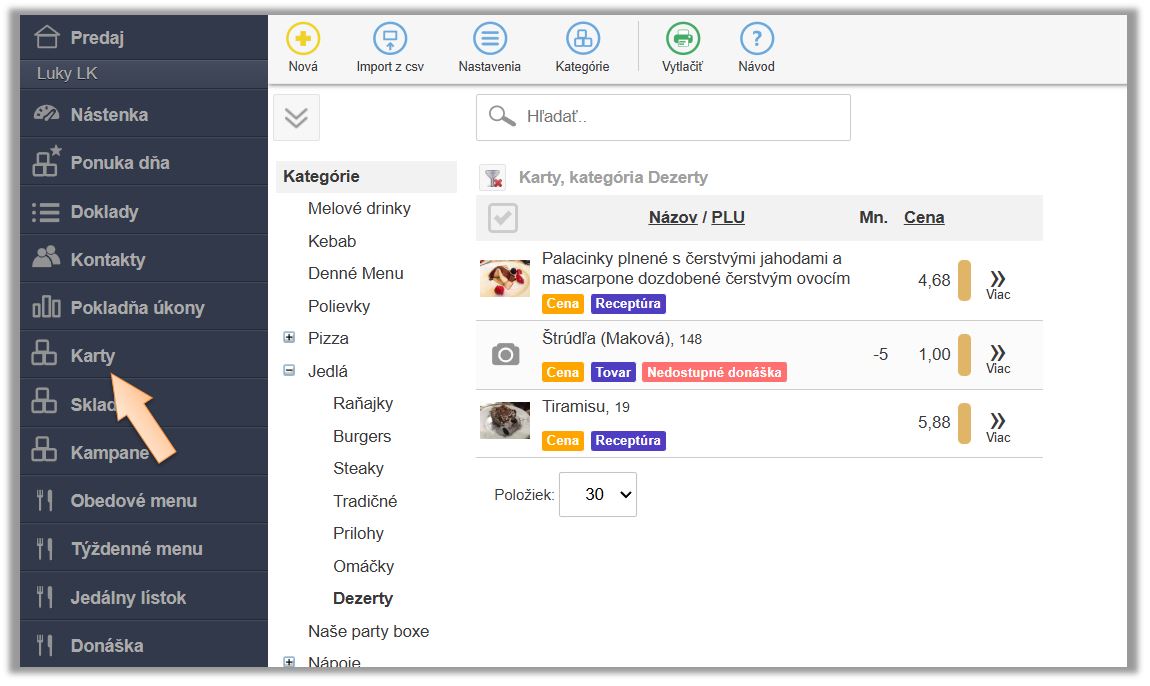Viewport: 1150px width, 686px height.
Task: Clear the category filter funnel icon
Action: [492, 178]
